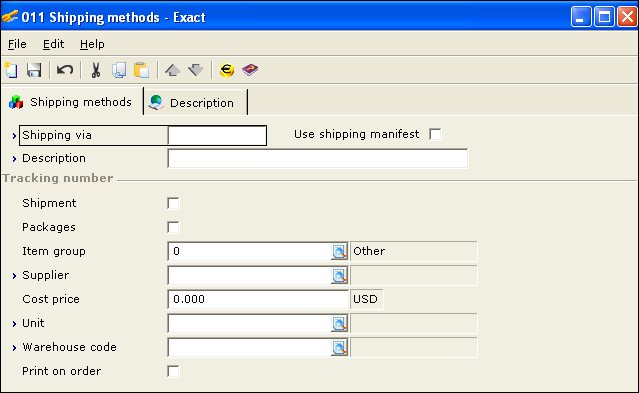Click the Paste clipboard icon

141,70
